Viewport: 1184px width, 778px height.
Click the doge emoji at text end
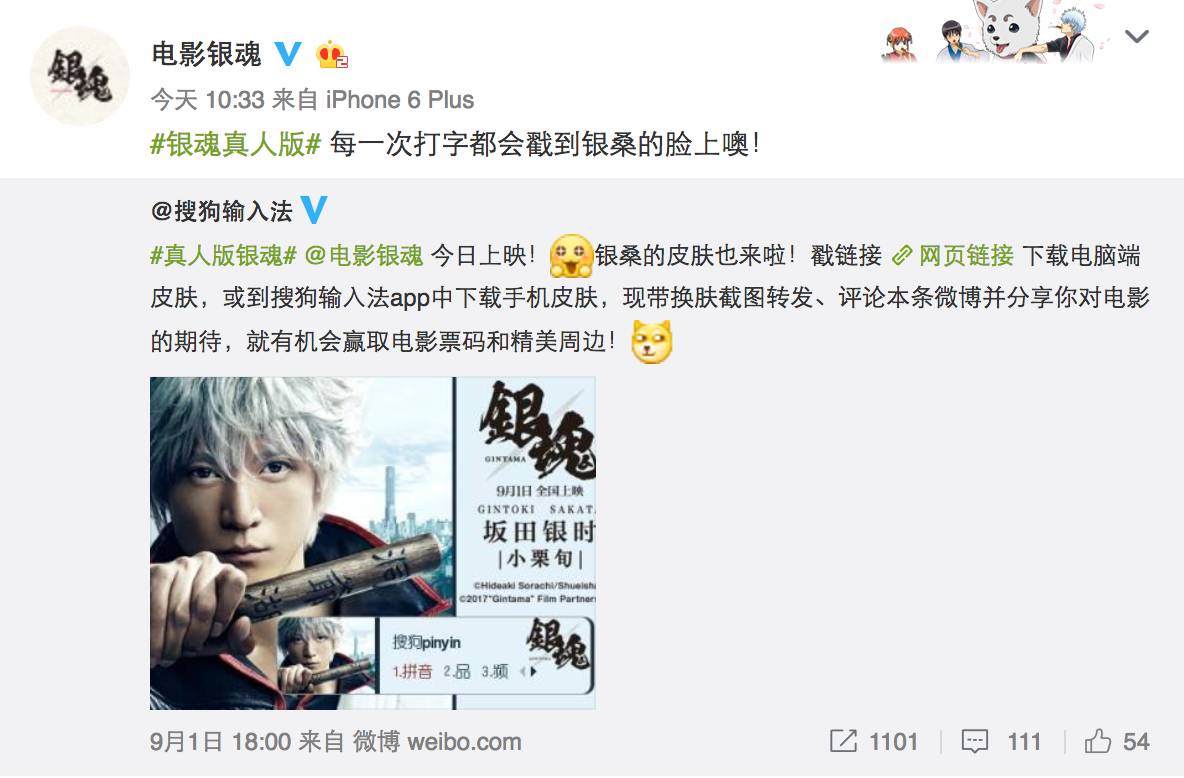651,341
